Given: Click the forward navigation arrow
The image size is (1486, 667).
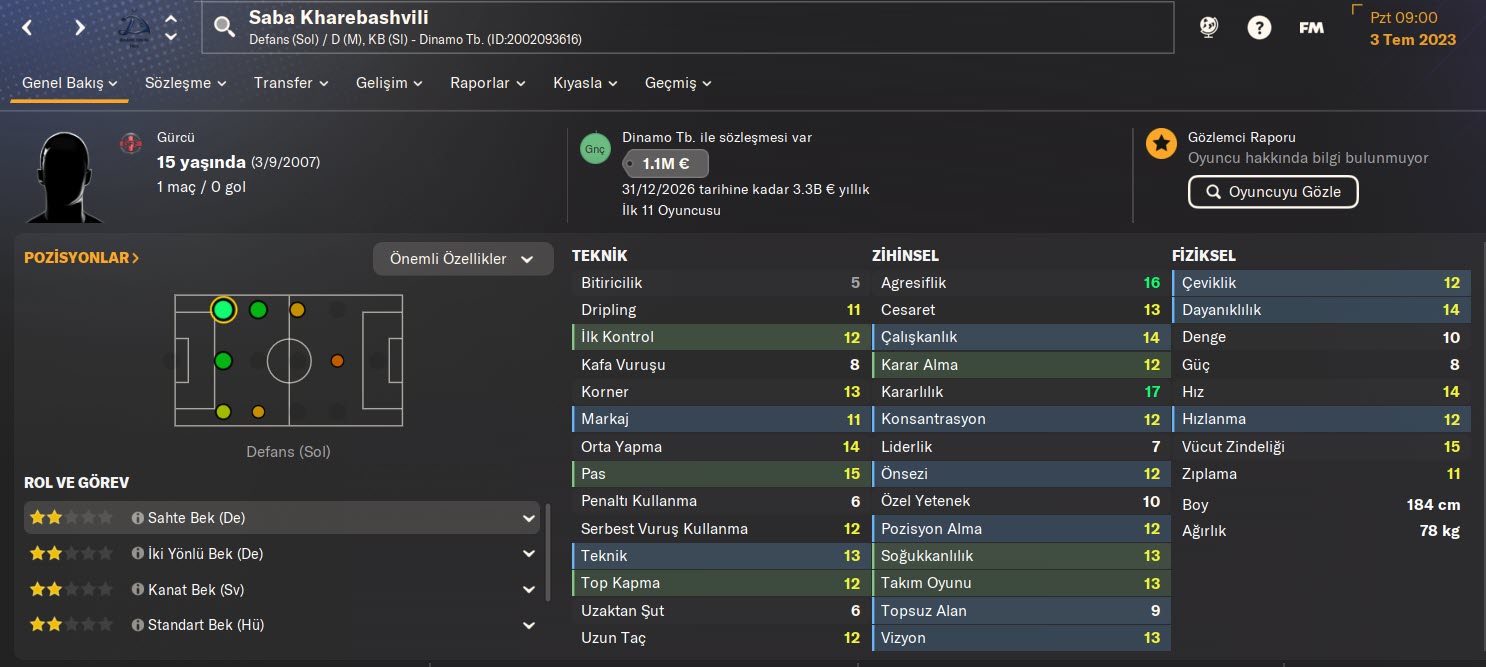Looking at the screenshot, I should (80, 27).
